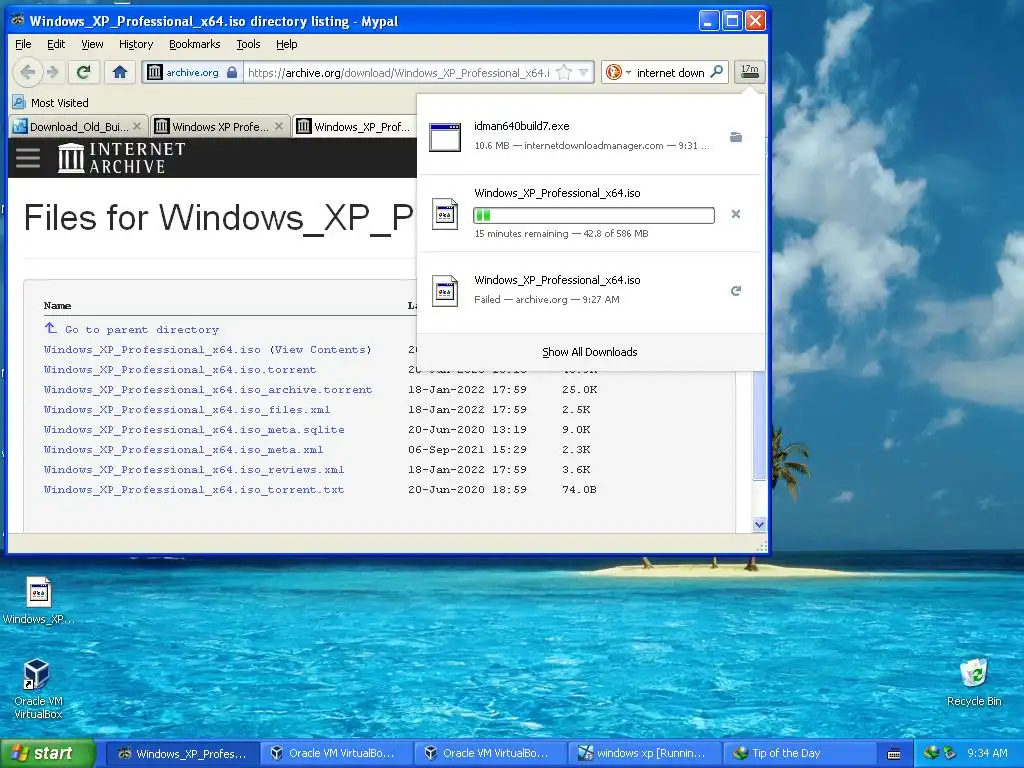The width and height of the screenshot is (1024, 768).
Task: Switch to first Oracle VM VirtualBox taskbar button
Action: click(x=336, y=753)
